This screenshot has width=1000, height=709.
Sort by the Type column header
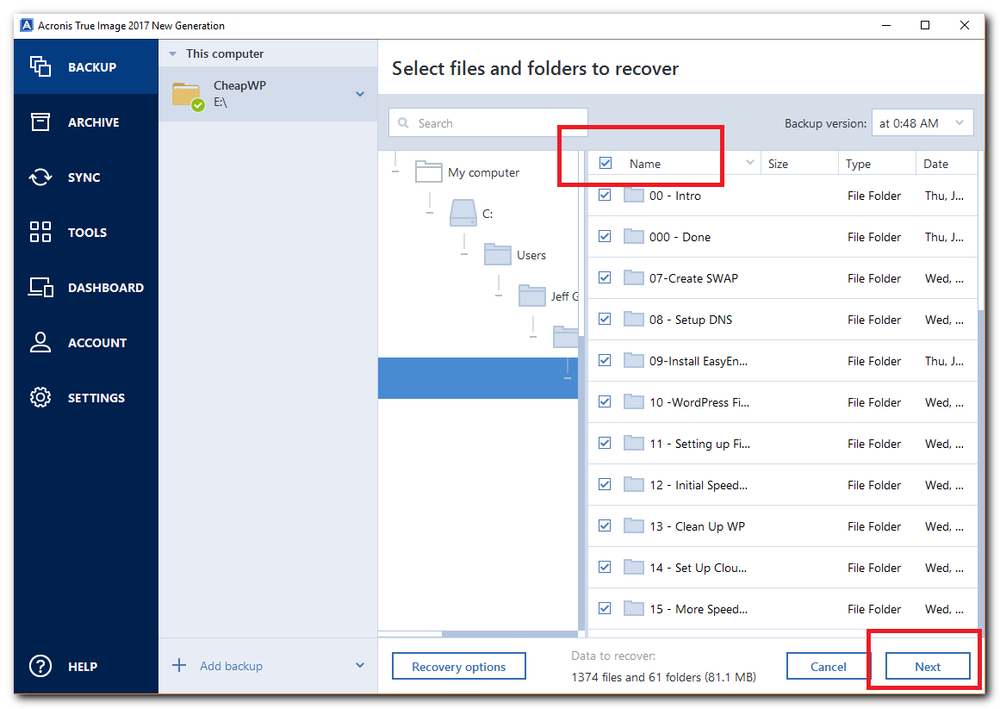[x=877, y=163]
